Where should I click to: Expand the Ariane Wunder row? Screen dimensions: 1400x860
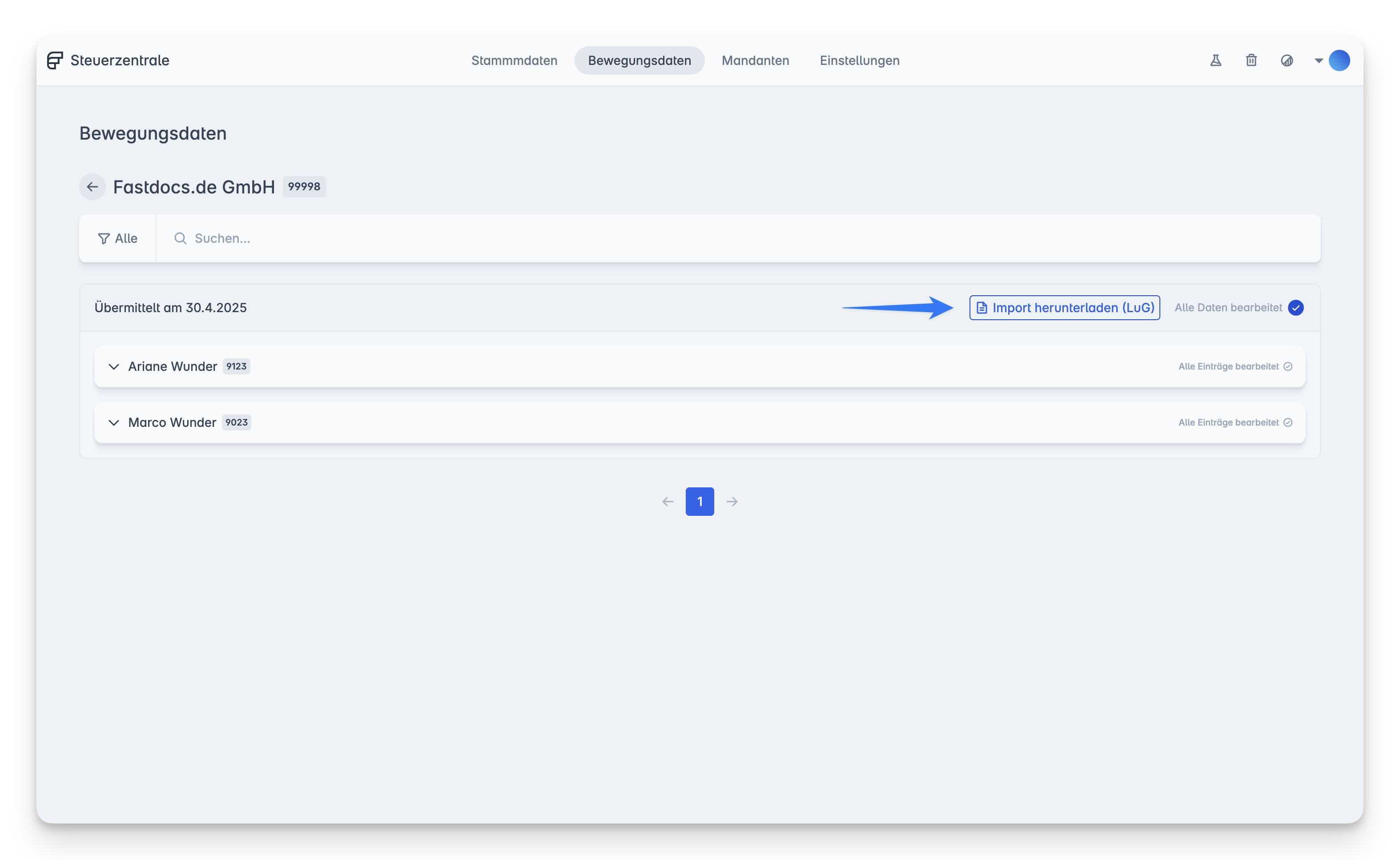point(114,366)
